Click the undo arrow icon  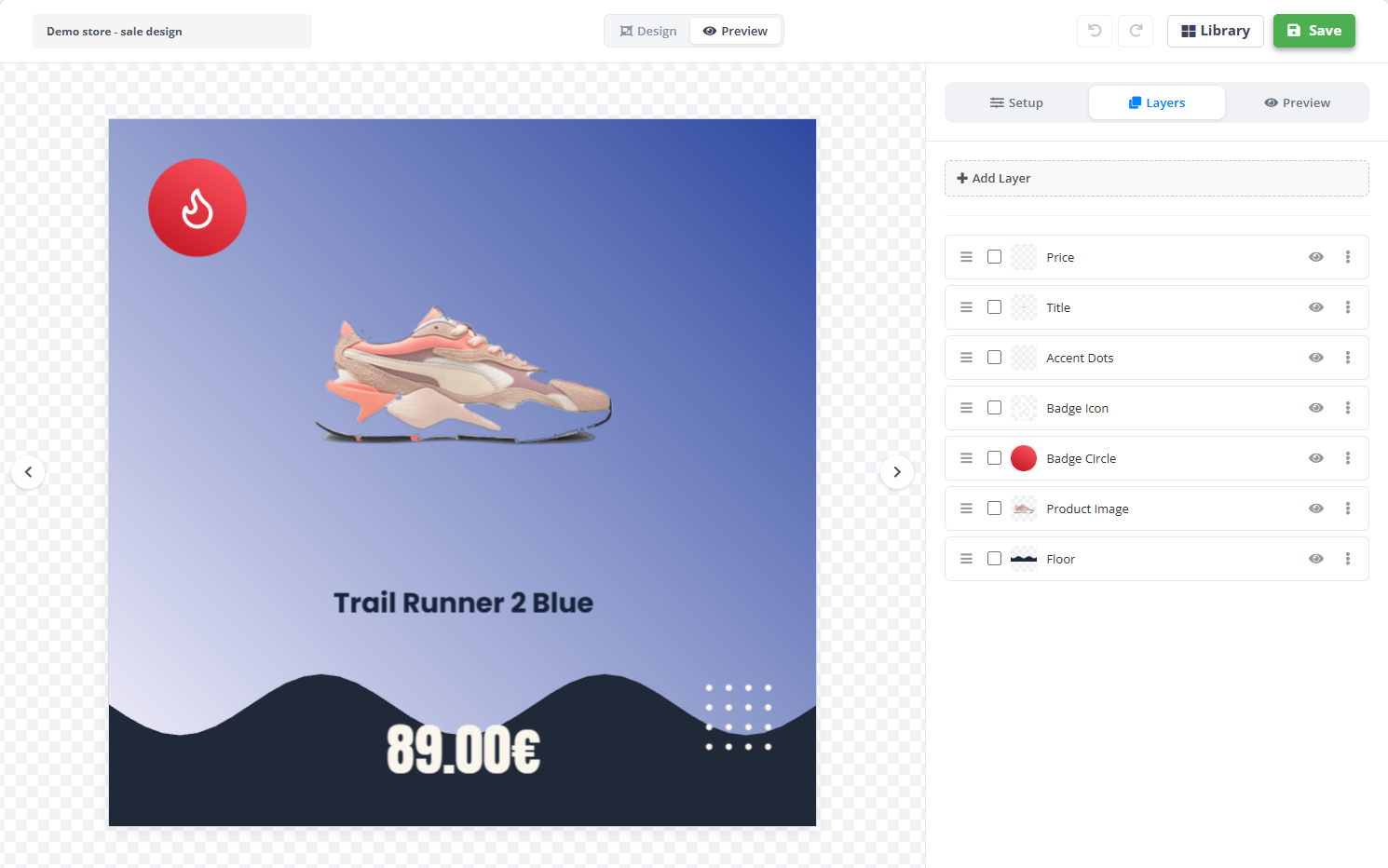(1095, 31)
